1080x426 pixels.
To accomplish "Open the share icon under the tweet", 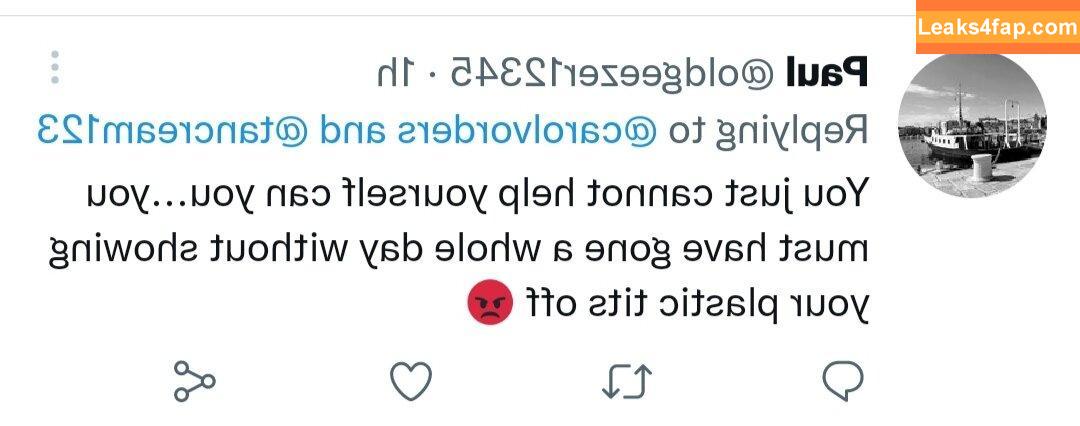I will click(194, 381).
